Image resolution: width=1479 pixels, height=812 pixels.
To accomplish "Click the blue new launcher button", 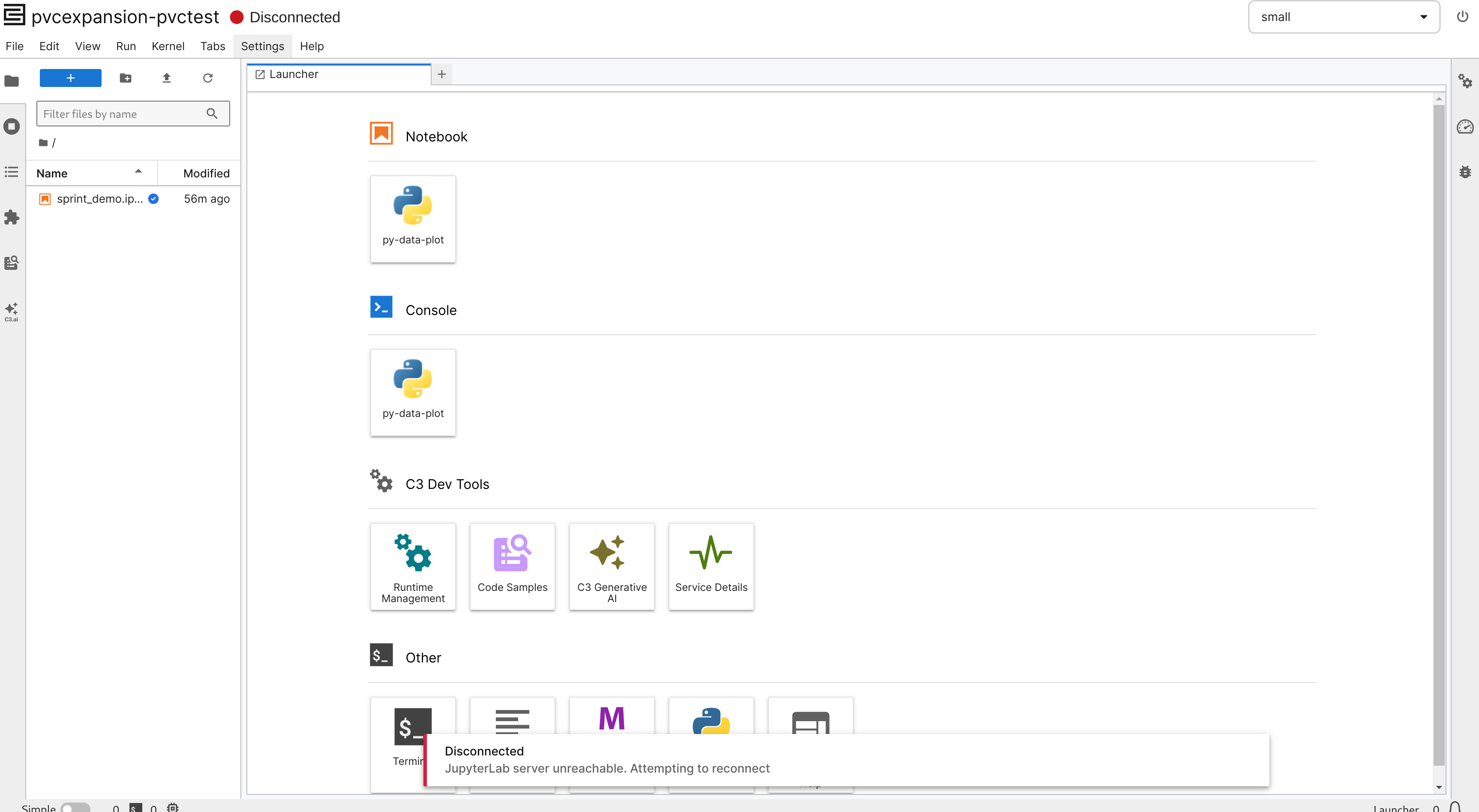I will point(70,78).
